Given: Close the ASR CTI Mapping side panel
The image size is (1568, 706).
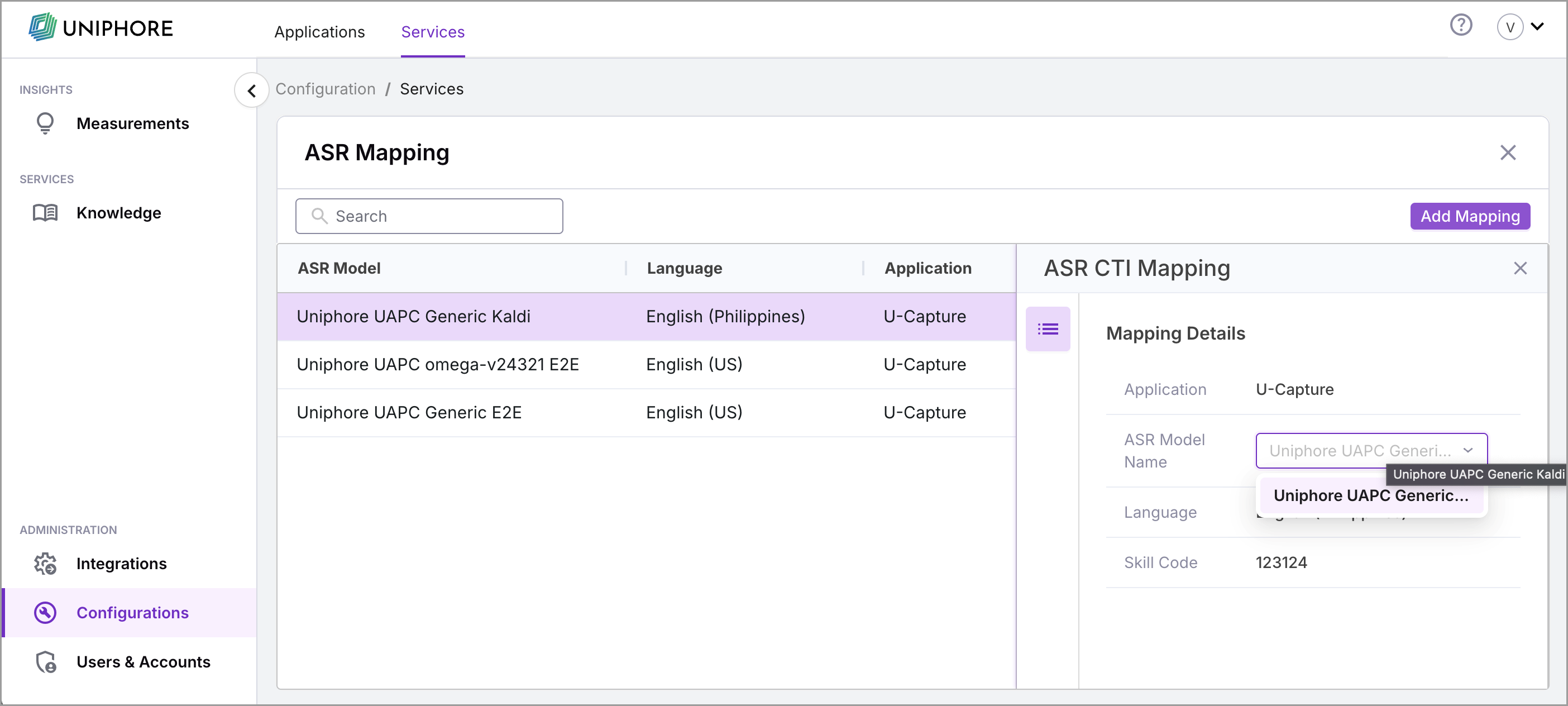Looking at the screenshot, I should click(1520, 269).
